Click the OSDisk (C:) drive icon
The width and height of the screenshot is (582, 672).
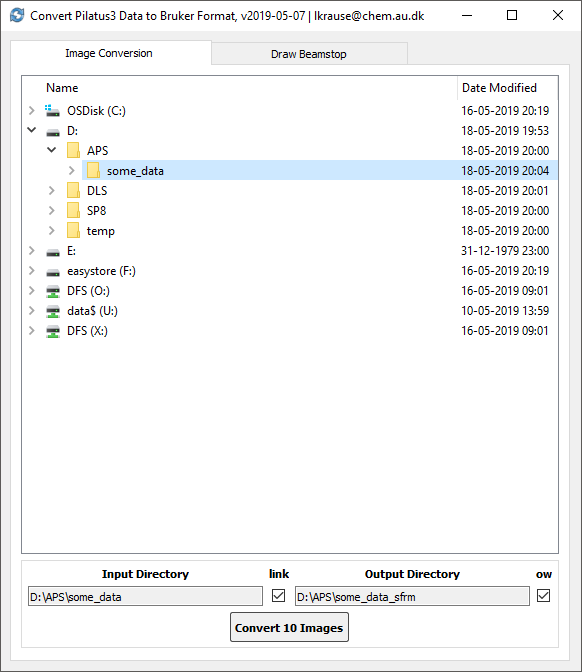[52, 111]
